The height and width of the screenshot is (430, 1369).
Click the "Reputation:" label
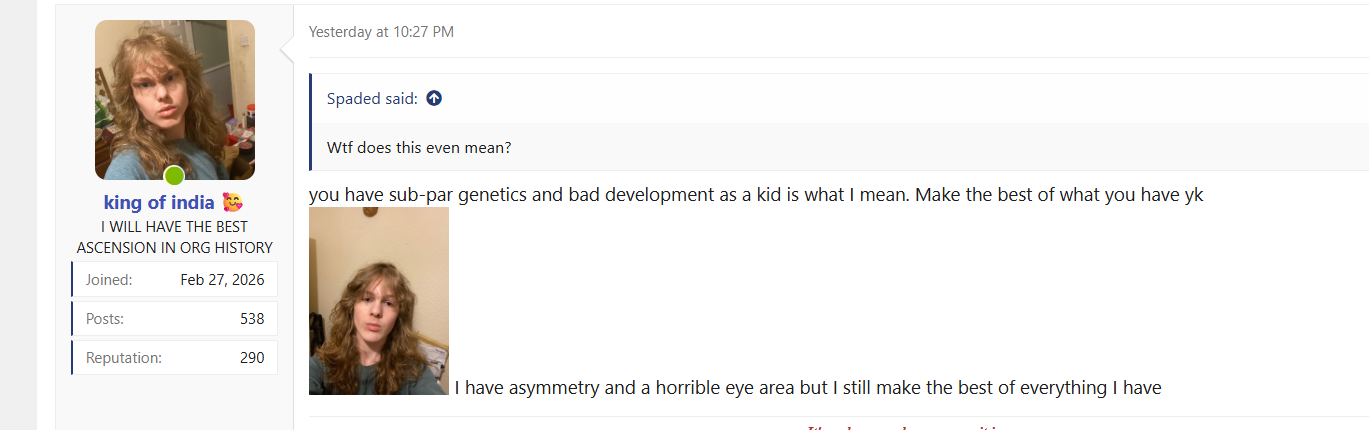[124, 357]
